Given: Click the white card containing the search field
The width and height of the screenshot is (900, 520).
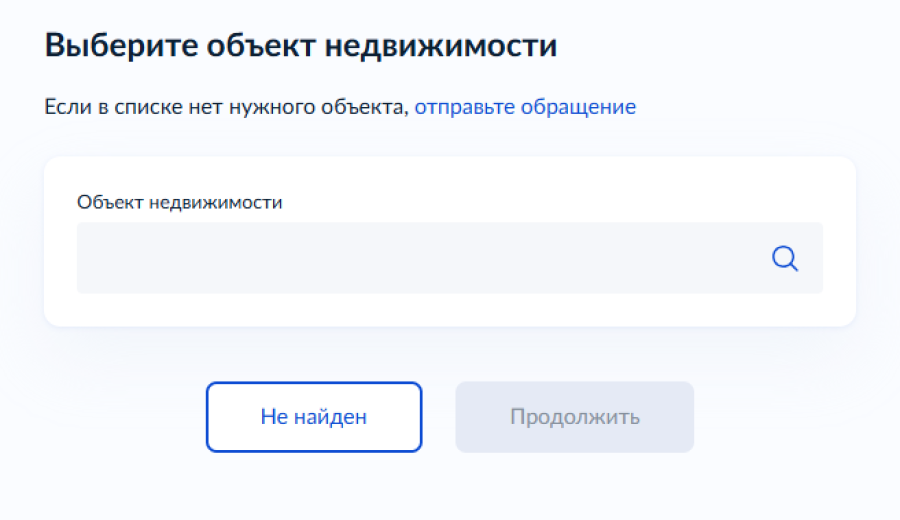Looking at the screenshot, I should (450, 242).
